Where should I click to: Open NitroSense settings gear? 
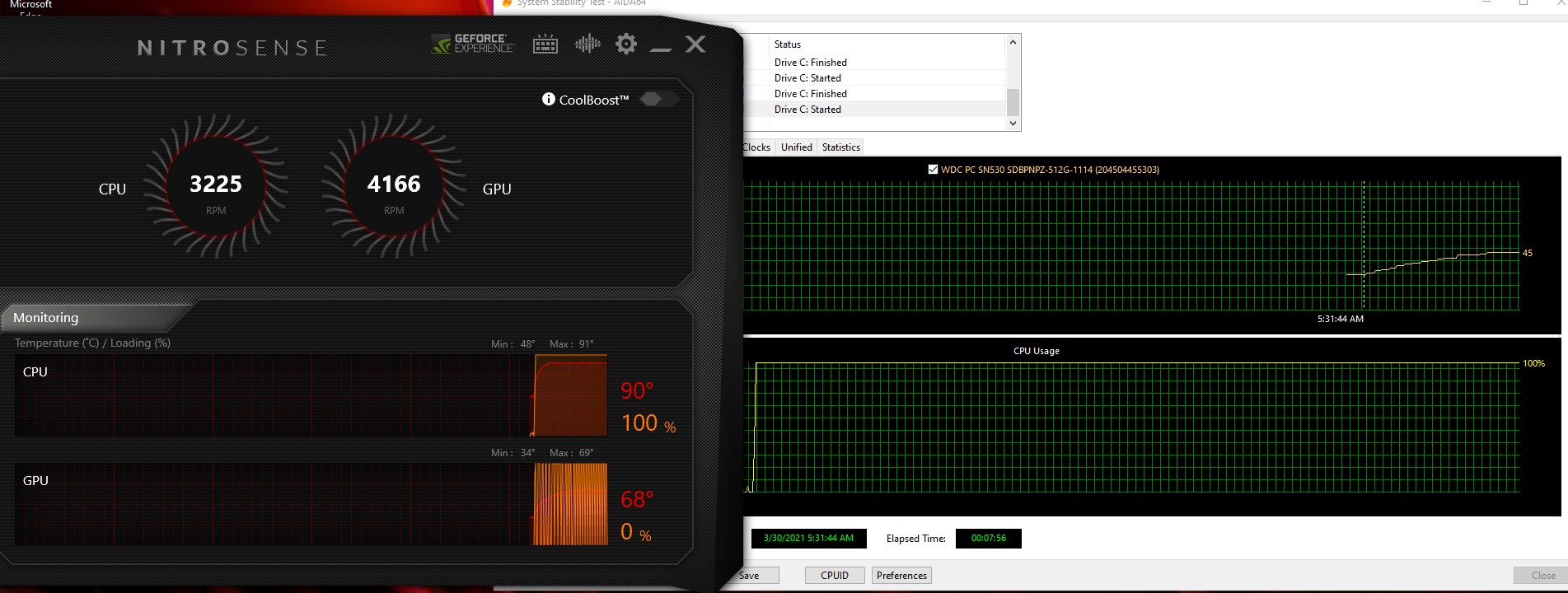626,44
